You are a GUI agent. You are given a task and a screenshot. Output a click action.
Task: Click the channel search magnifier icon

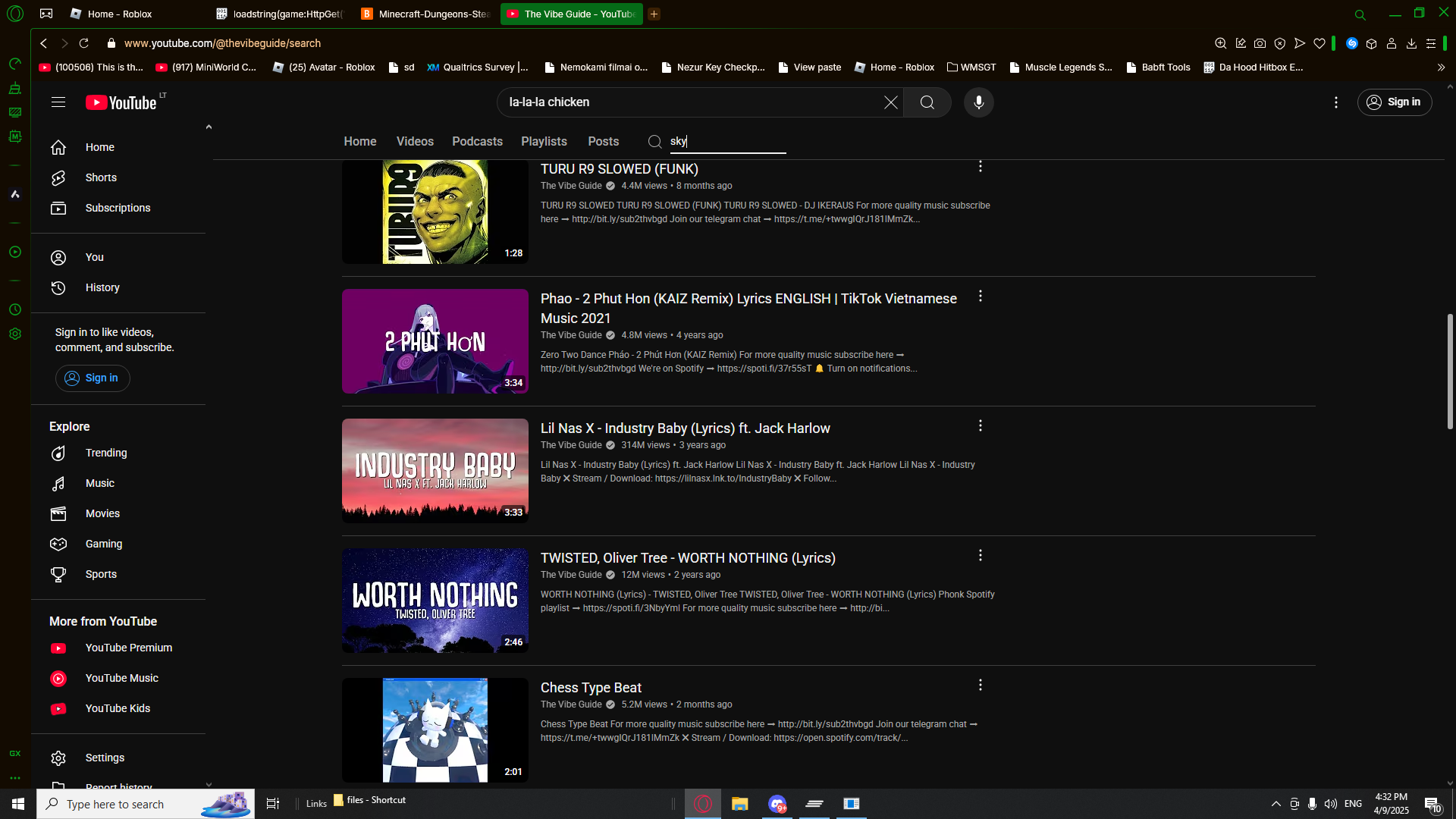click(655, 142)
